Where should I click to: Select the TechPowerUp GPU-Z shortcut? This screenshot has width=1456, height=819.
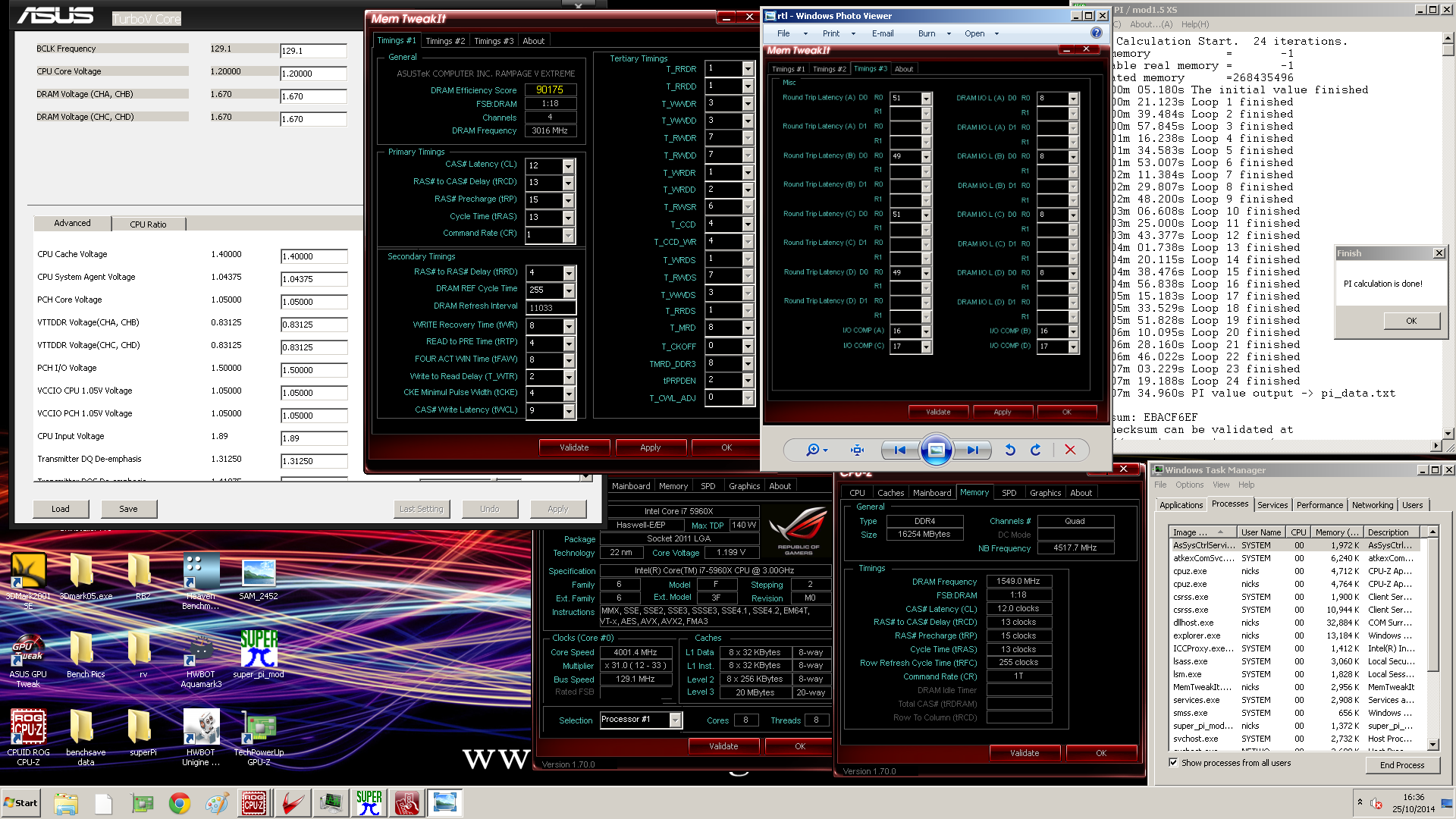coord(259,737)
